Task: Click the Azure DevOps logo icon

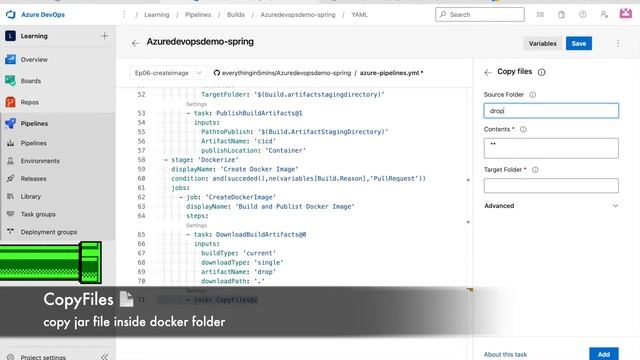Action: tap(11, 15)
